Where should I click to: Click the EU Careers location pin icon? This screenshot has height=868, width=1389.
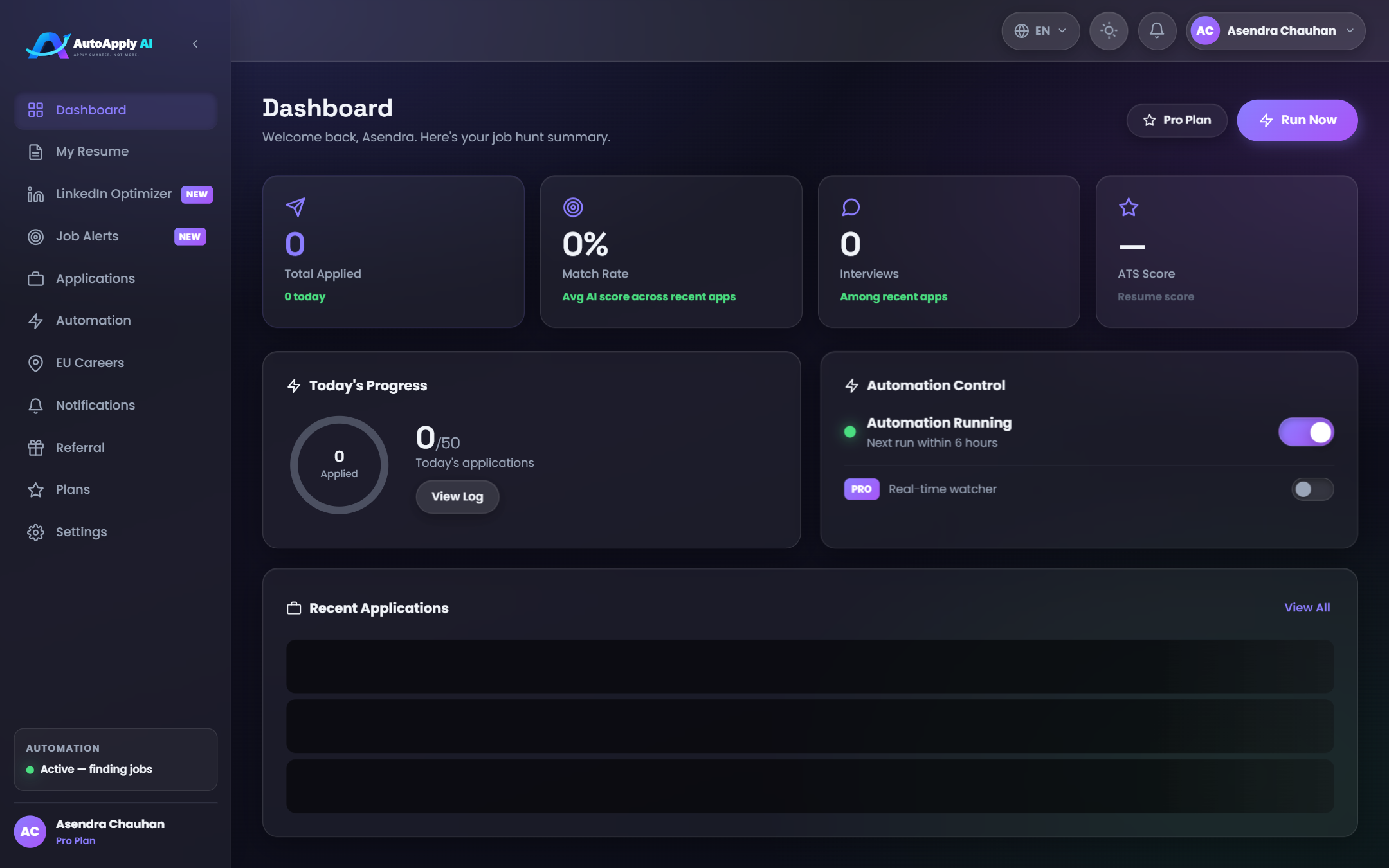tap(36, 363)
